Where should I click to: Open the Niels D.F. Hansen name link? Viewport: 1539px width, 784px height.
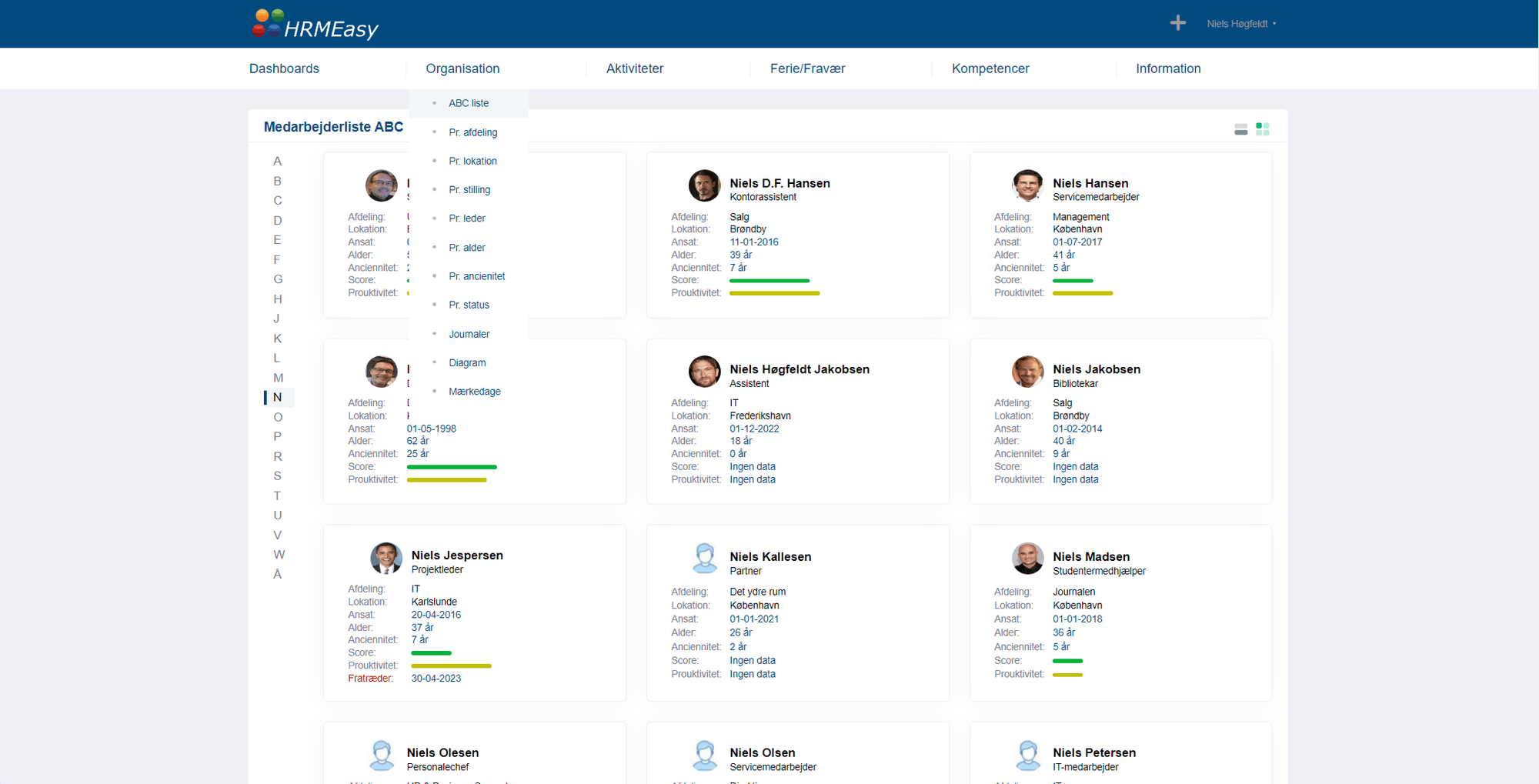780,183
